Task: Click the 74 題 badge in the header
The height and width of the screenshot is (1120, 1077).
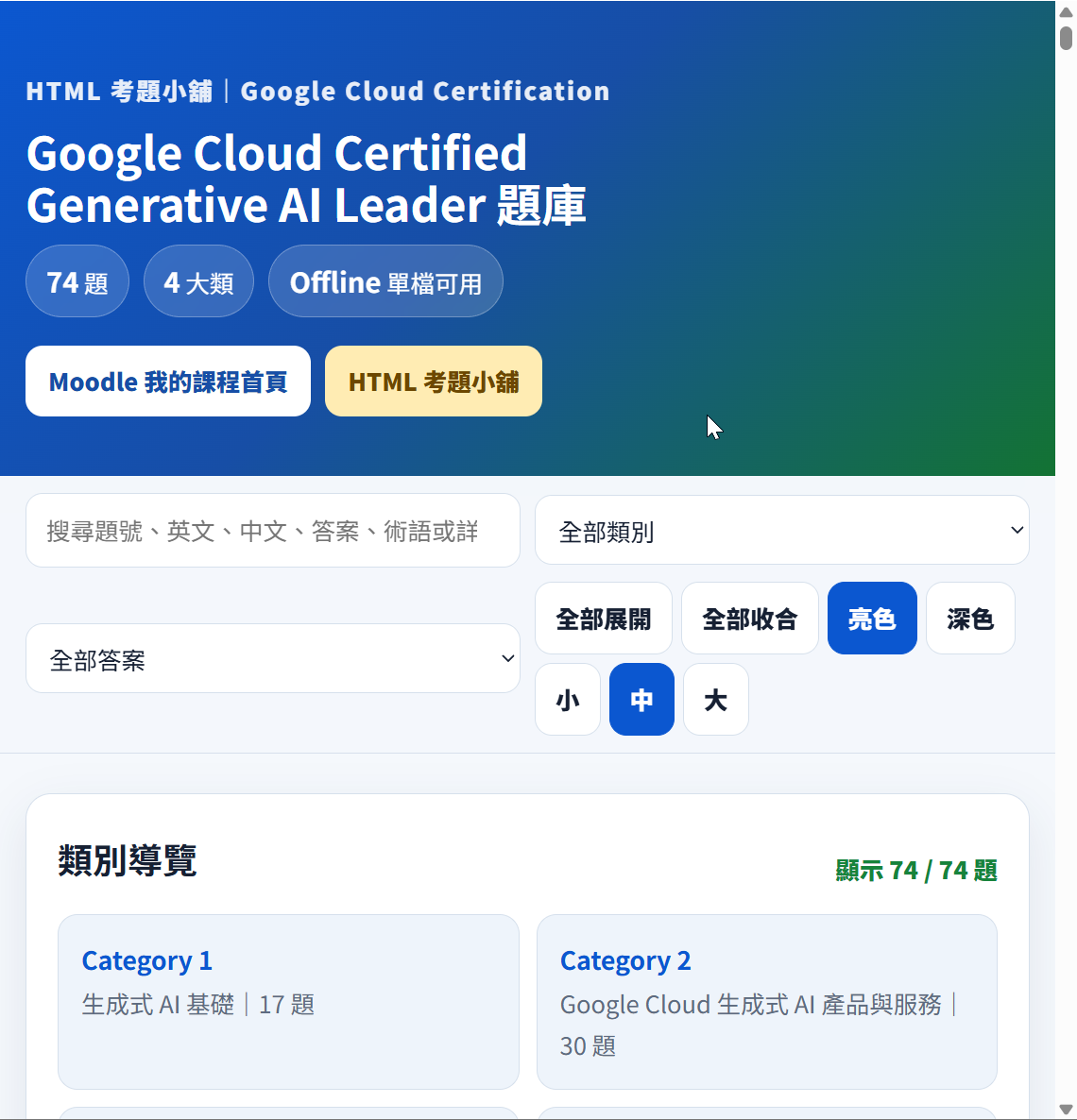Action: [x=77, y=281]
